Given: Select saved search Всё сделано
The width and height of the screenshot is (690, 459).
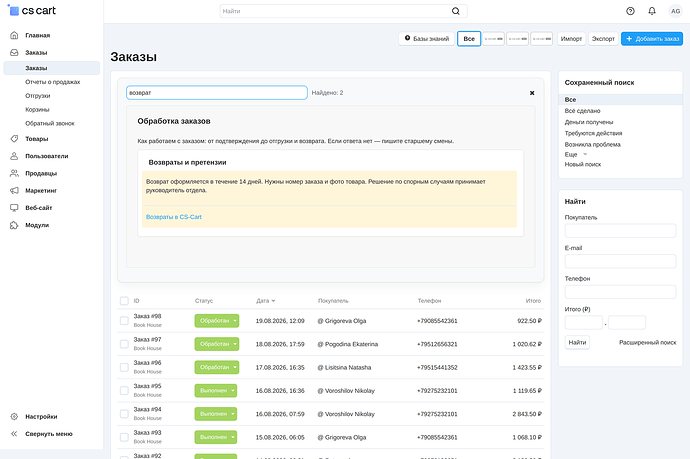Looking at the screenshot, I should click(x=582, y=111).
